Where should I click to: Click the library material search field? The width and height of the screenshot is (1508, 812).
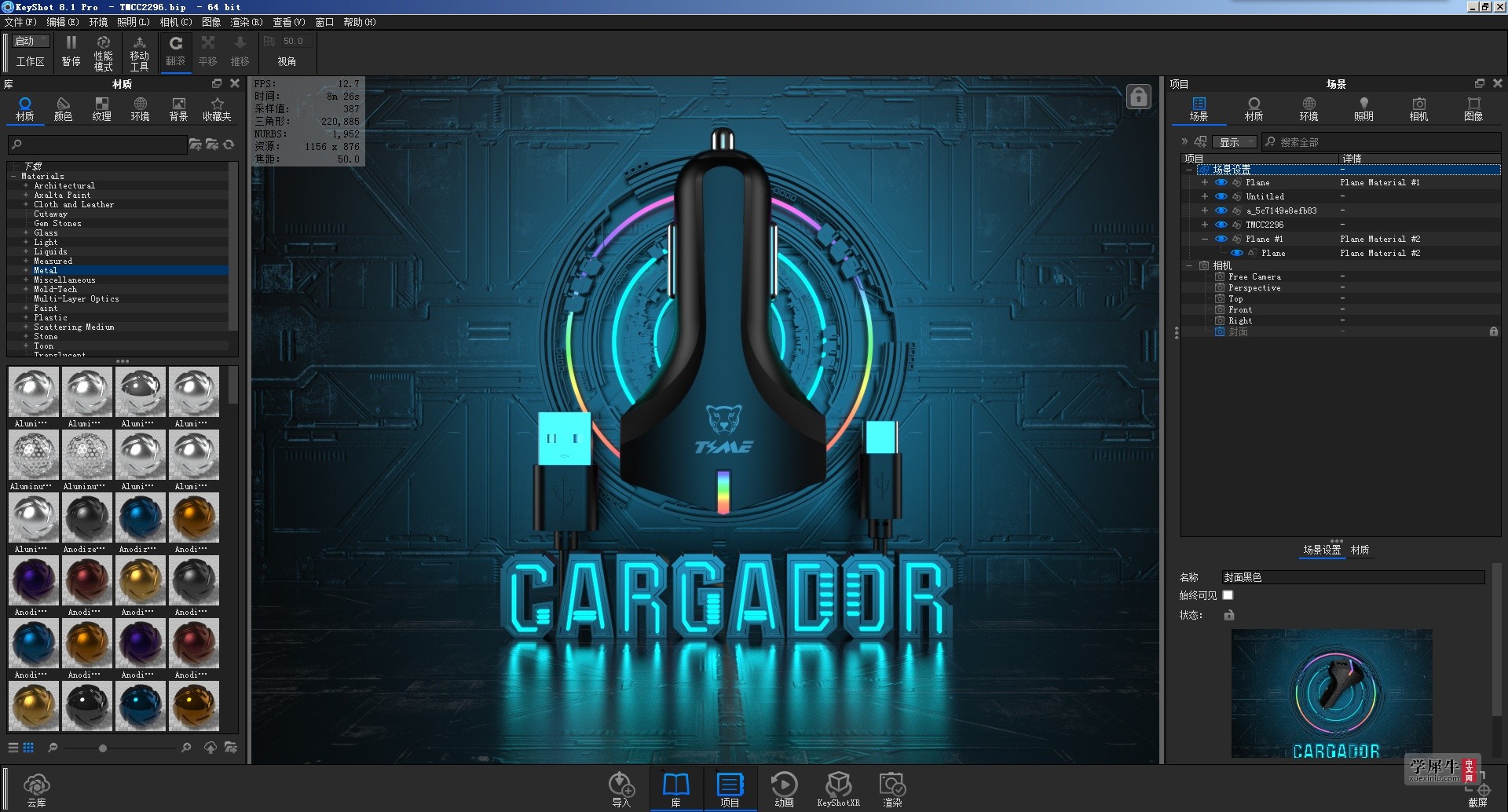click(x=97, y=144)
